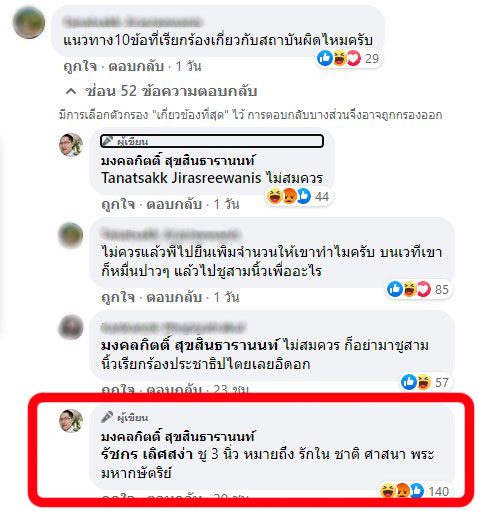Viewport: 481px width, 511px height.
Task: Click the like reaction icon beside 85
Action: (x=395, y=289)
